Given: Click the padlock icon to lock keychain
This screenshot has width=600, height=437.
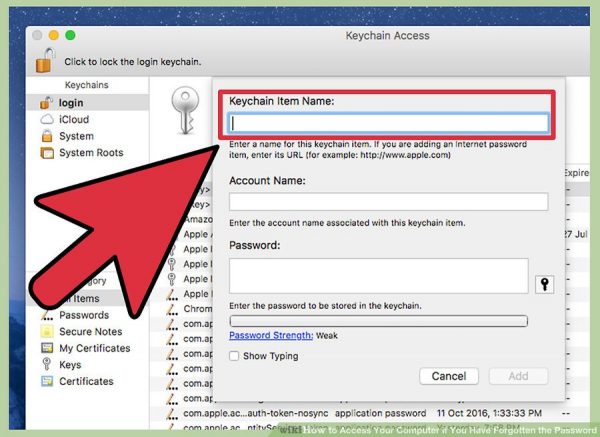Looking at the screenshot, I should point(46,60).
